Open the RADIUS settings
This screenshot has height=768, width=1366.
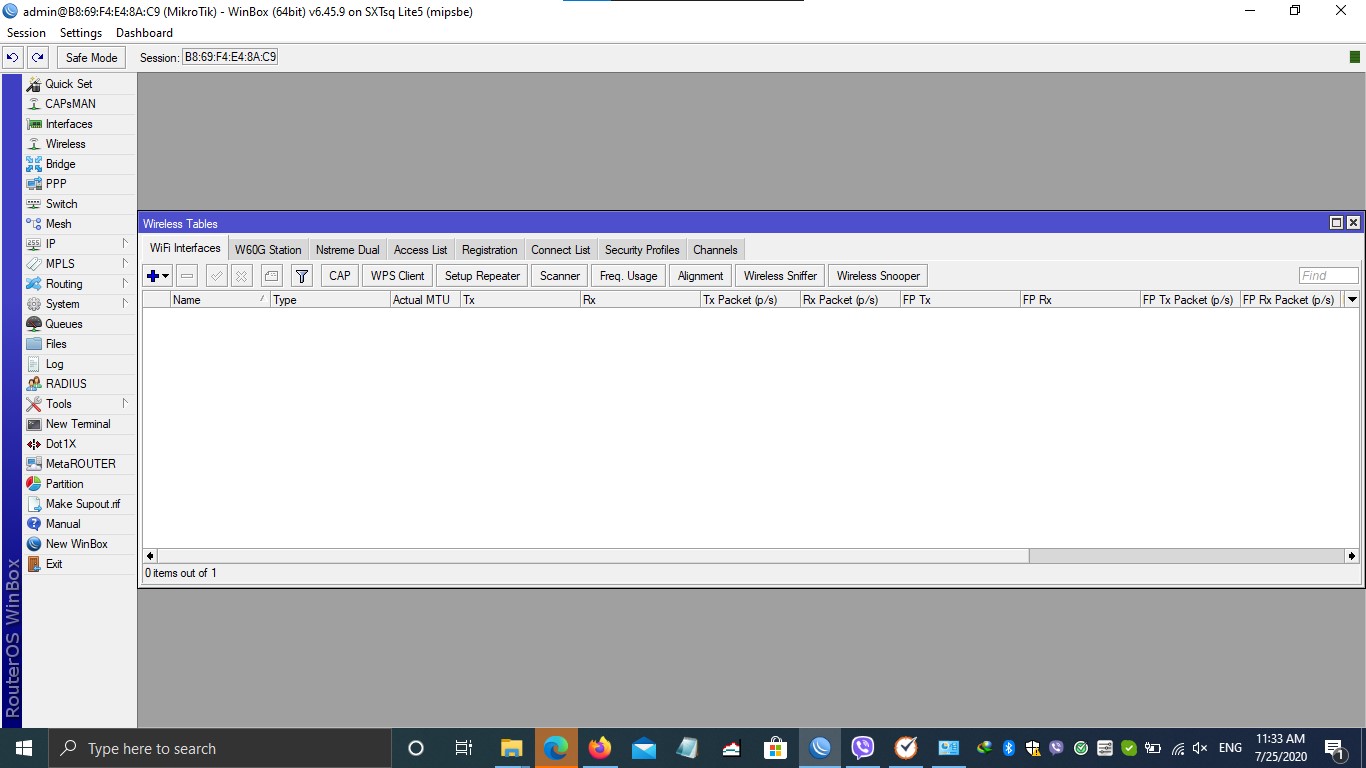tap(80, 384)
